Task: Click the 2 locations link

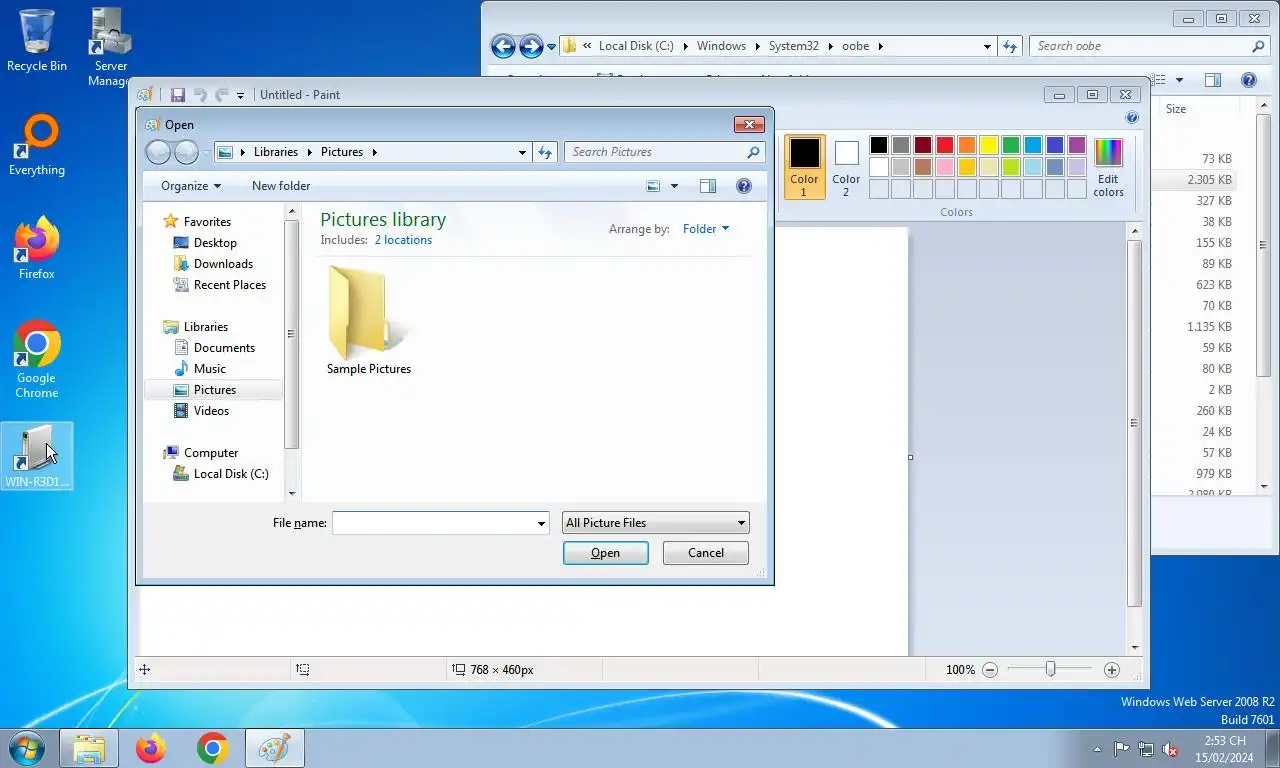Action: 403,240
